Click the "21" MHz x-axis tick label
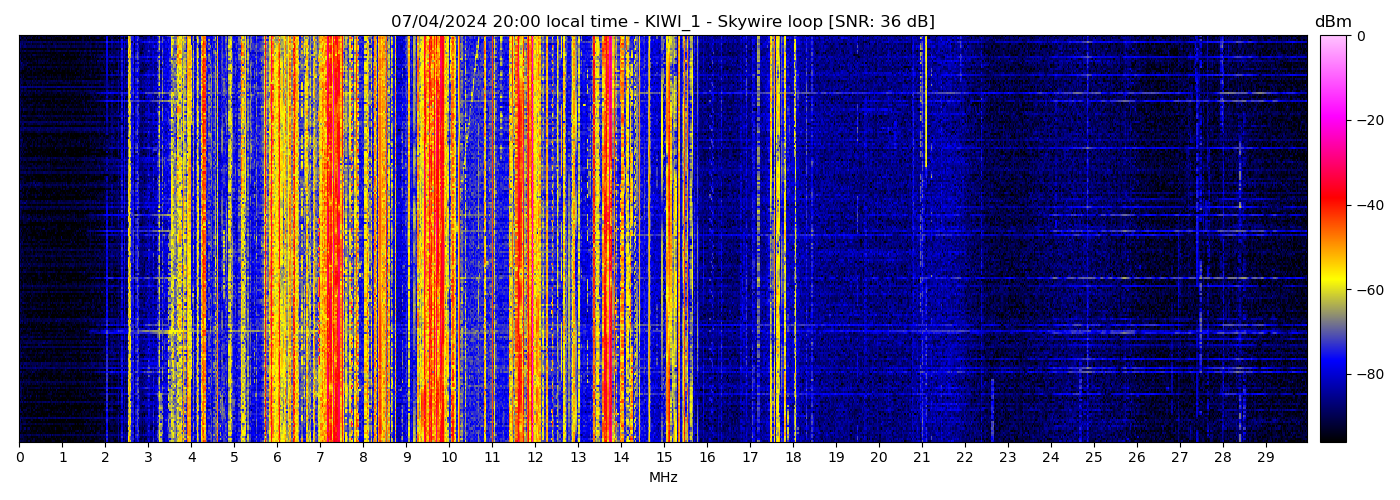The height and width of the screenshot is (500, 1400). point(921,458)
